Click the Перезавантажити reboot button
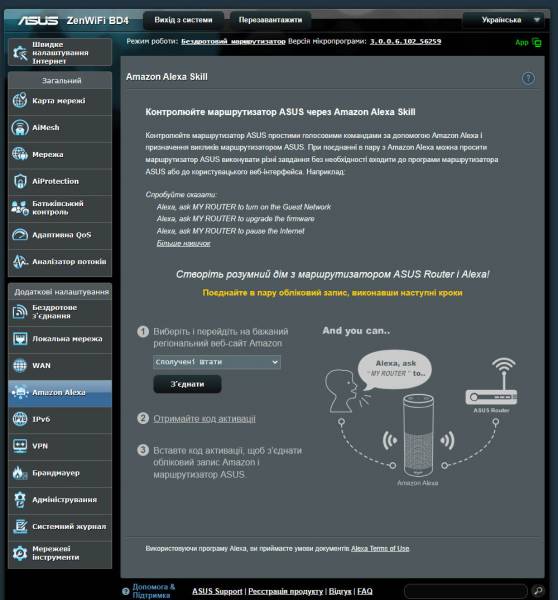The image size is (558, 600). [270, 20]
